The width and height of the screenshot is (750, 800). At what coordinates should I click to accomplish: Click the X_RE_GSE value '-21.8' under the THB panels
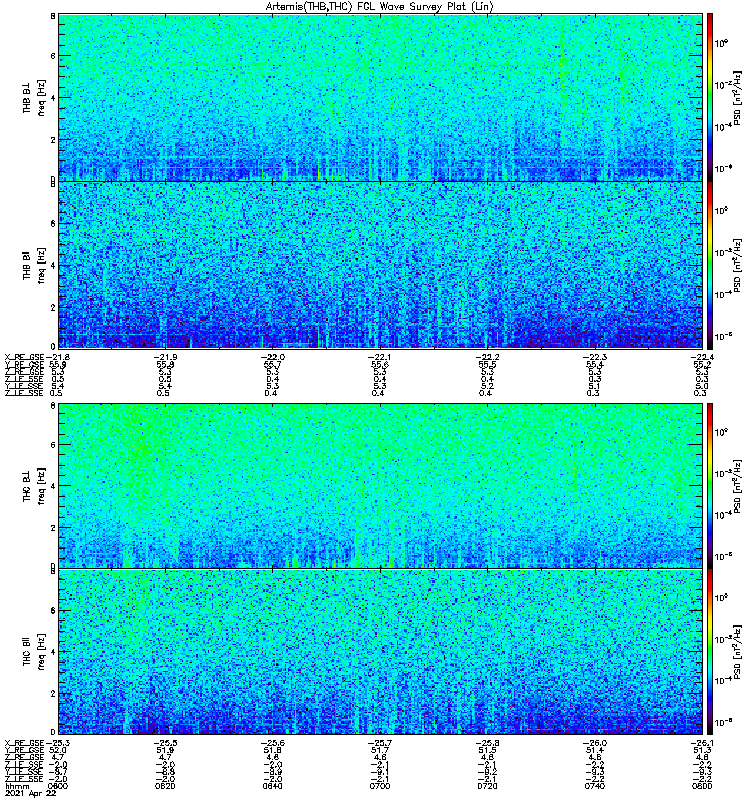(58, 358)
